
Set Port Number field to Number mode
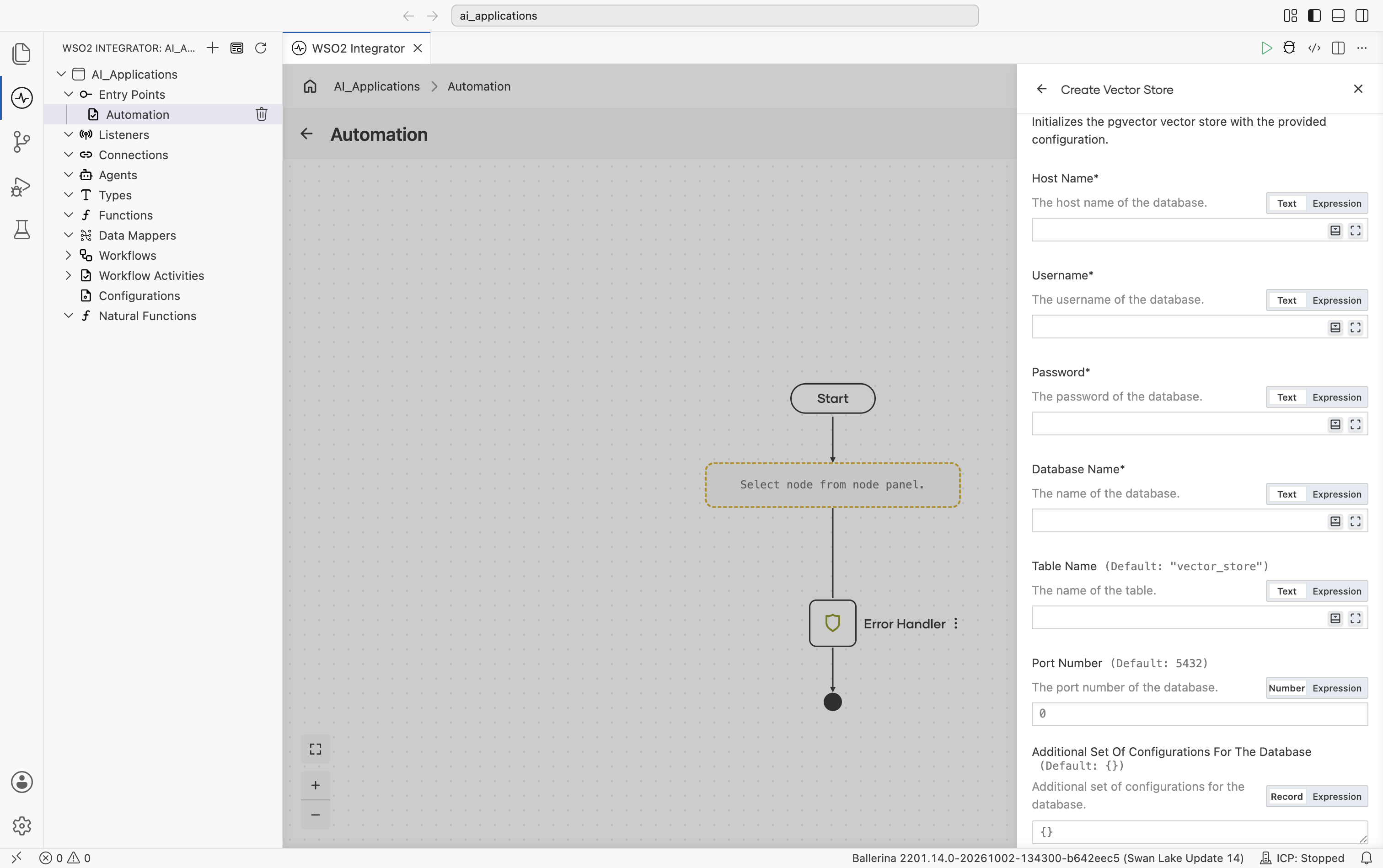tap(1287, 688)
